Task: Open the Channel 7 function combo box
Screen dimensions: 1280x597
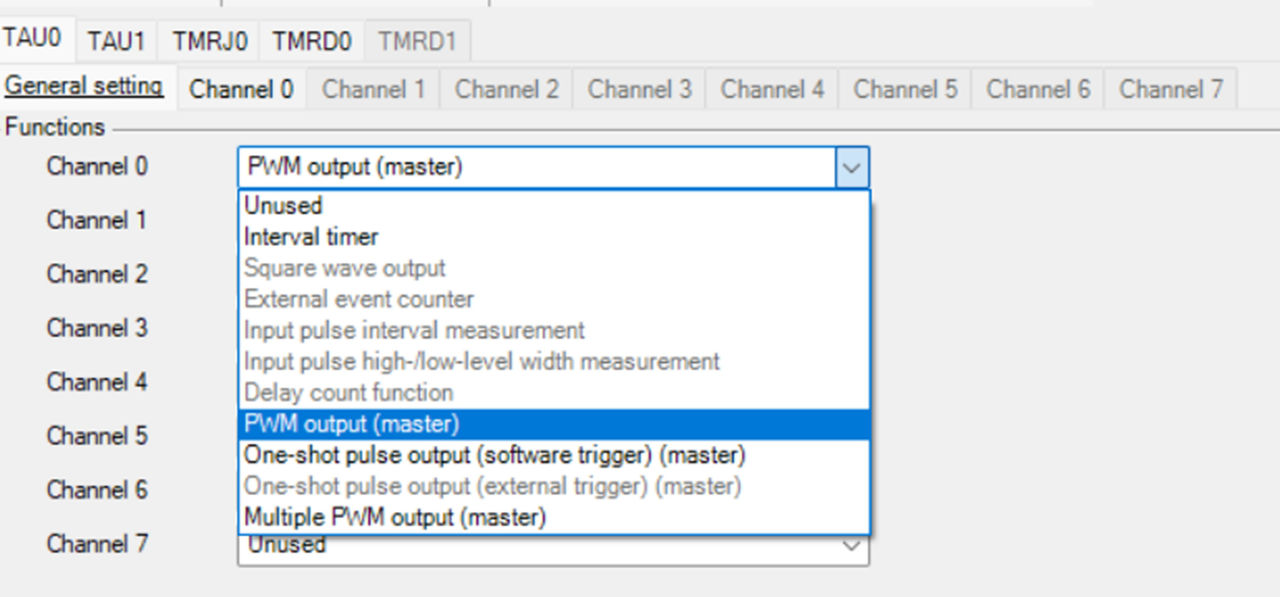Action: click(x=540, y=547)
